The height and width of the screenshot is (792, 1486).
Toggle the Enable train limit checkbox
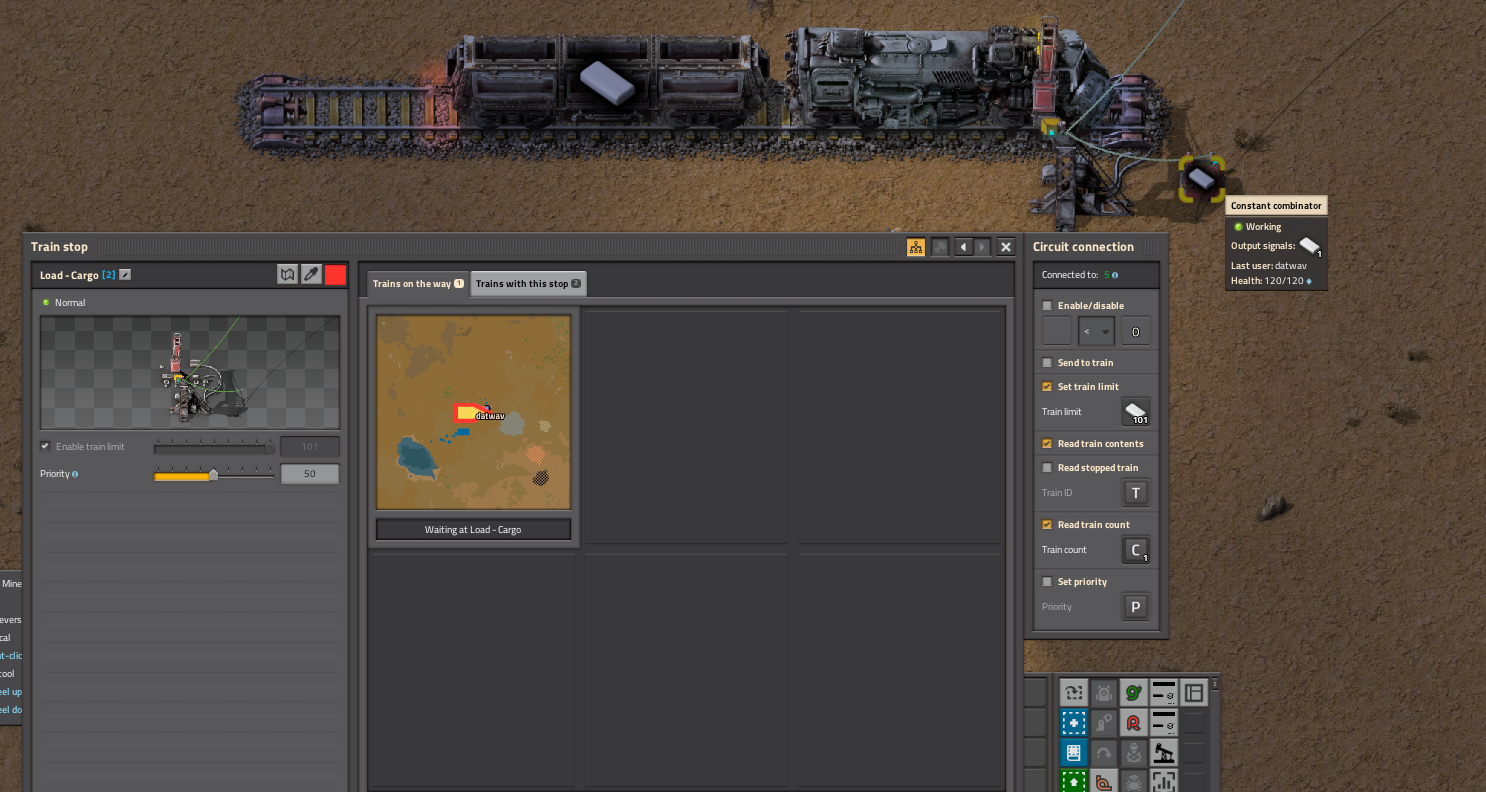[x=45, y=446]
